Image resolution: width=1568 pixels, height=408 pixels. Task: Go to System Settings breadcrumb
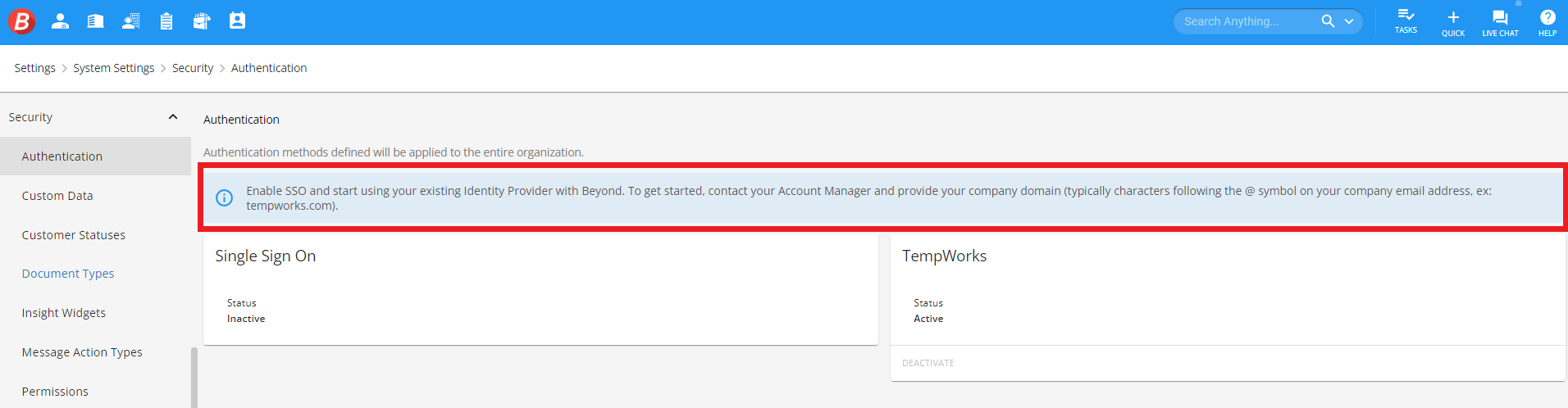(x=113, y=68)
